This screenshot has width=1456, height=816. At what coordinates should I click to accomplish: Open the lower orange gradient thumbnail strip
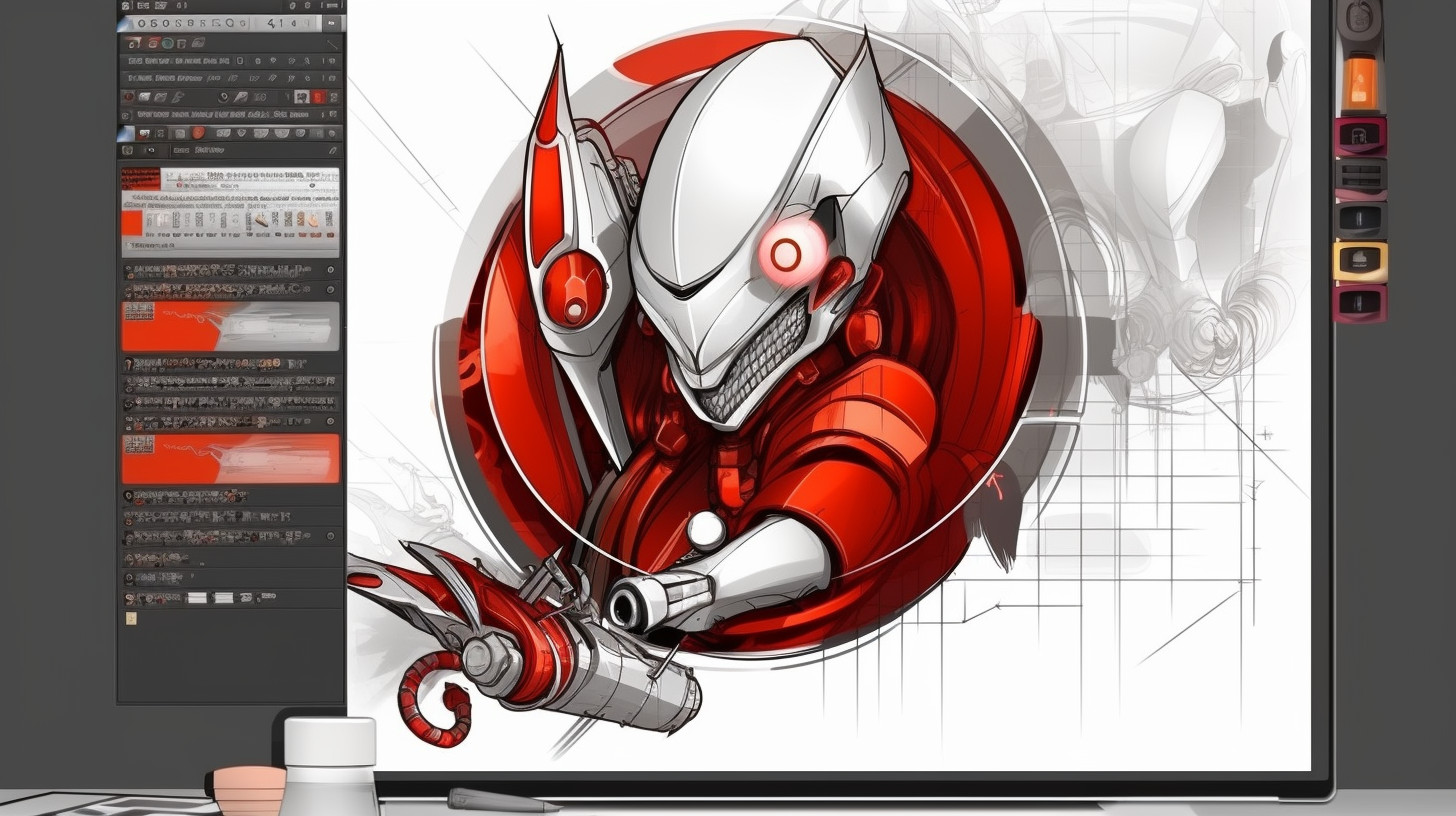pyautogui.click(x=230, y=459)
